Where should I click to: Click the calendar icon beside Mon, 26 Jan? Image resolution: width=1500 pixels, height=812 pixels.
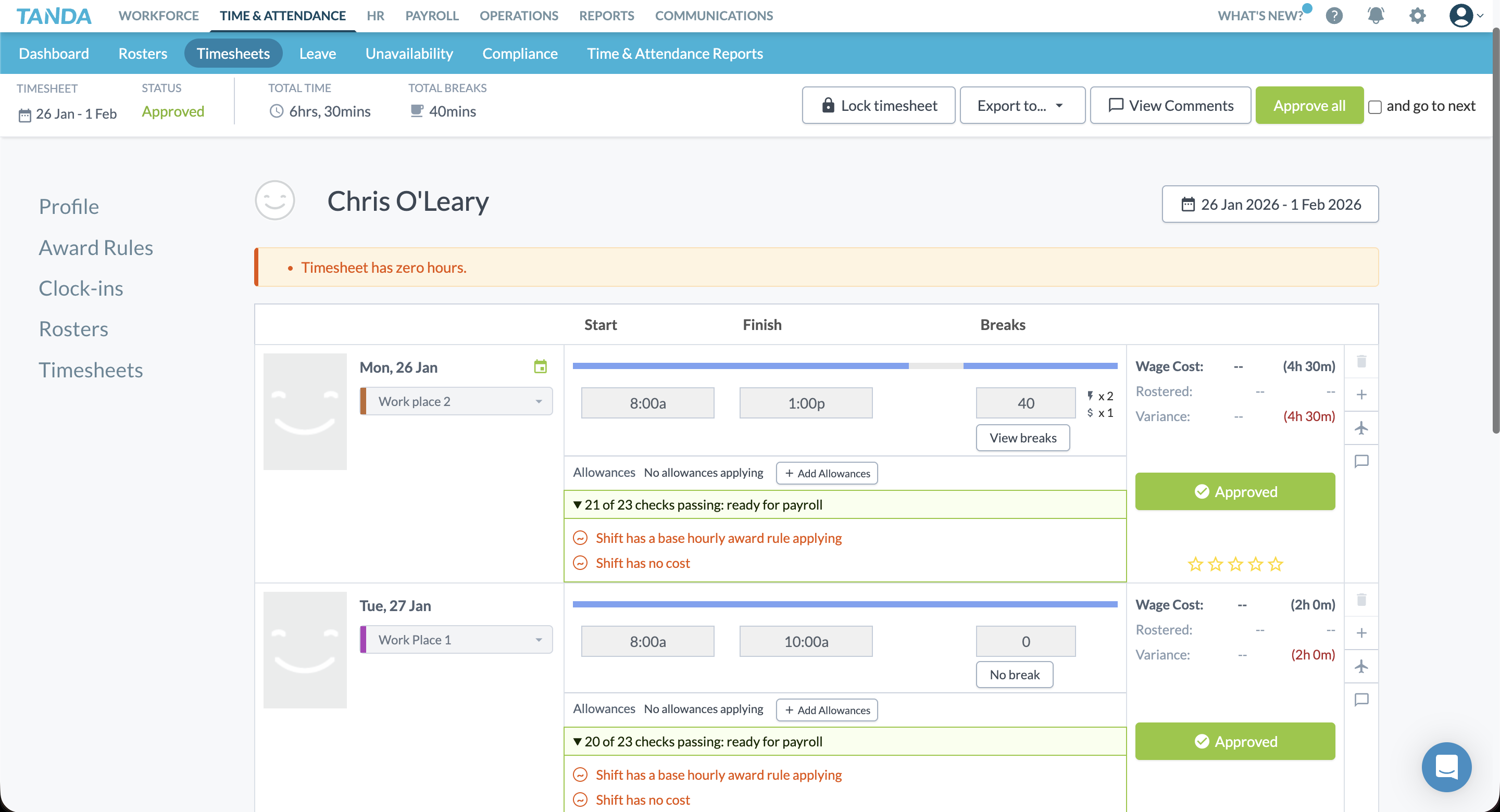pos(541,366)
